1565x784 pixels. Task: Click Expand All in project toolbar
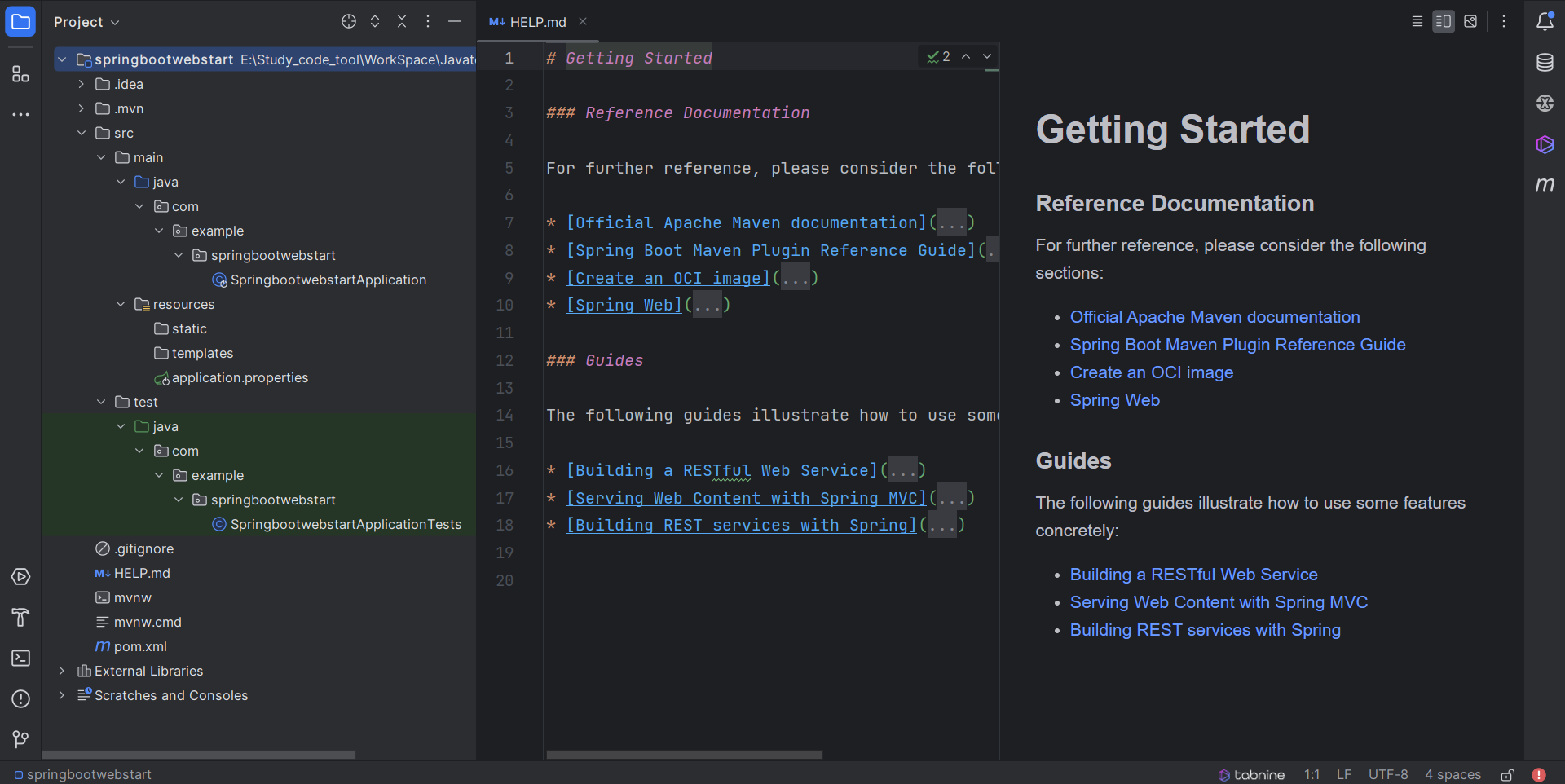[x=375, y=22]
